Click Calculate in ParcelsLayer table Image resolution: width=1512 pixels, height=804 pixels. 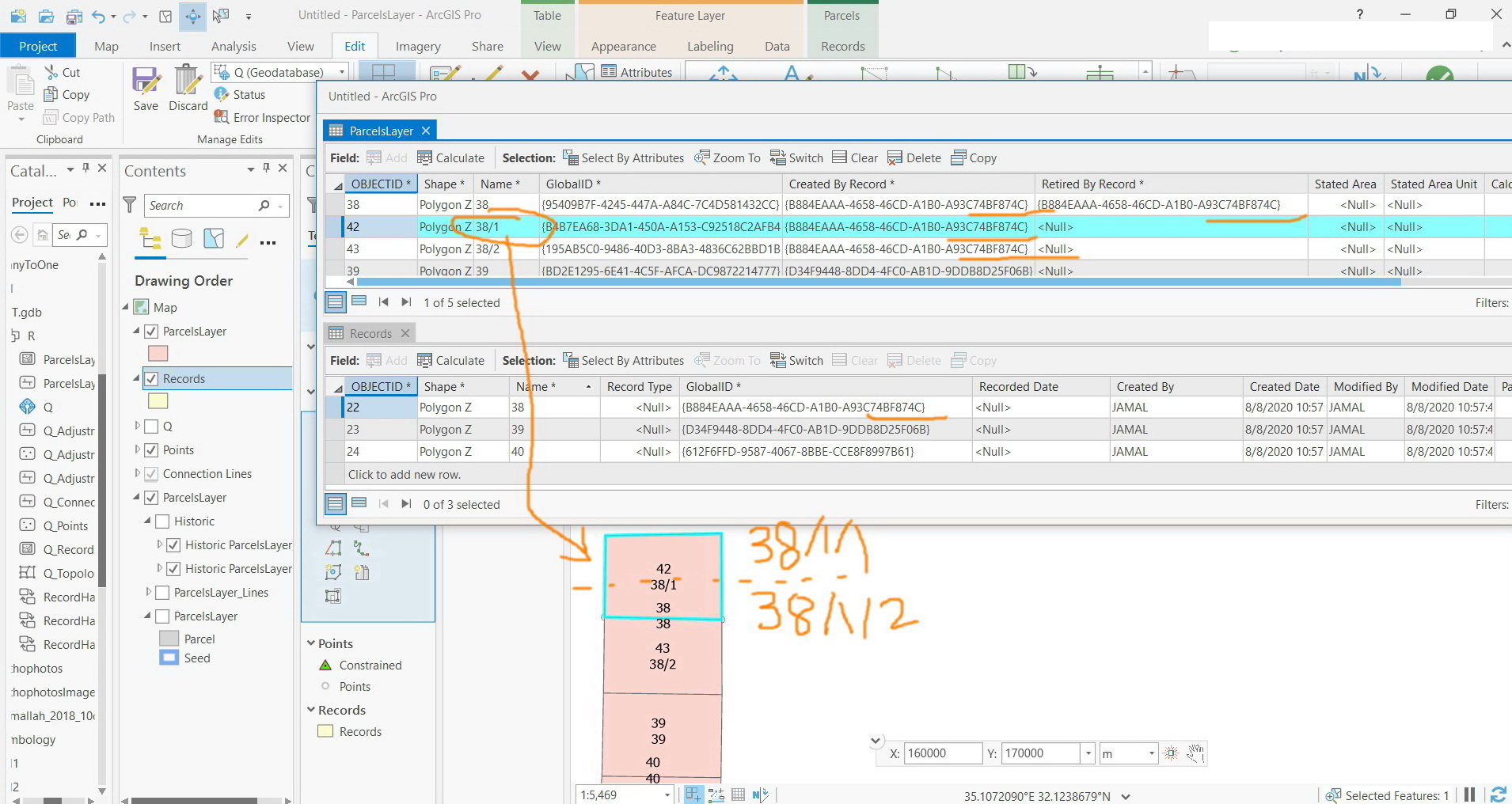coord(450,157)
